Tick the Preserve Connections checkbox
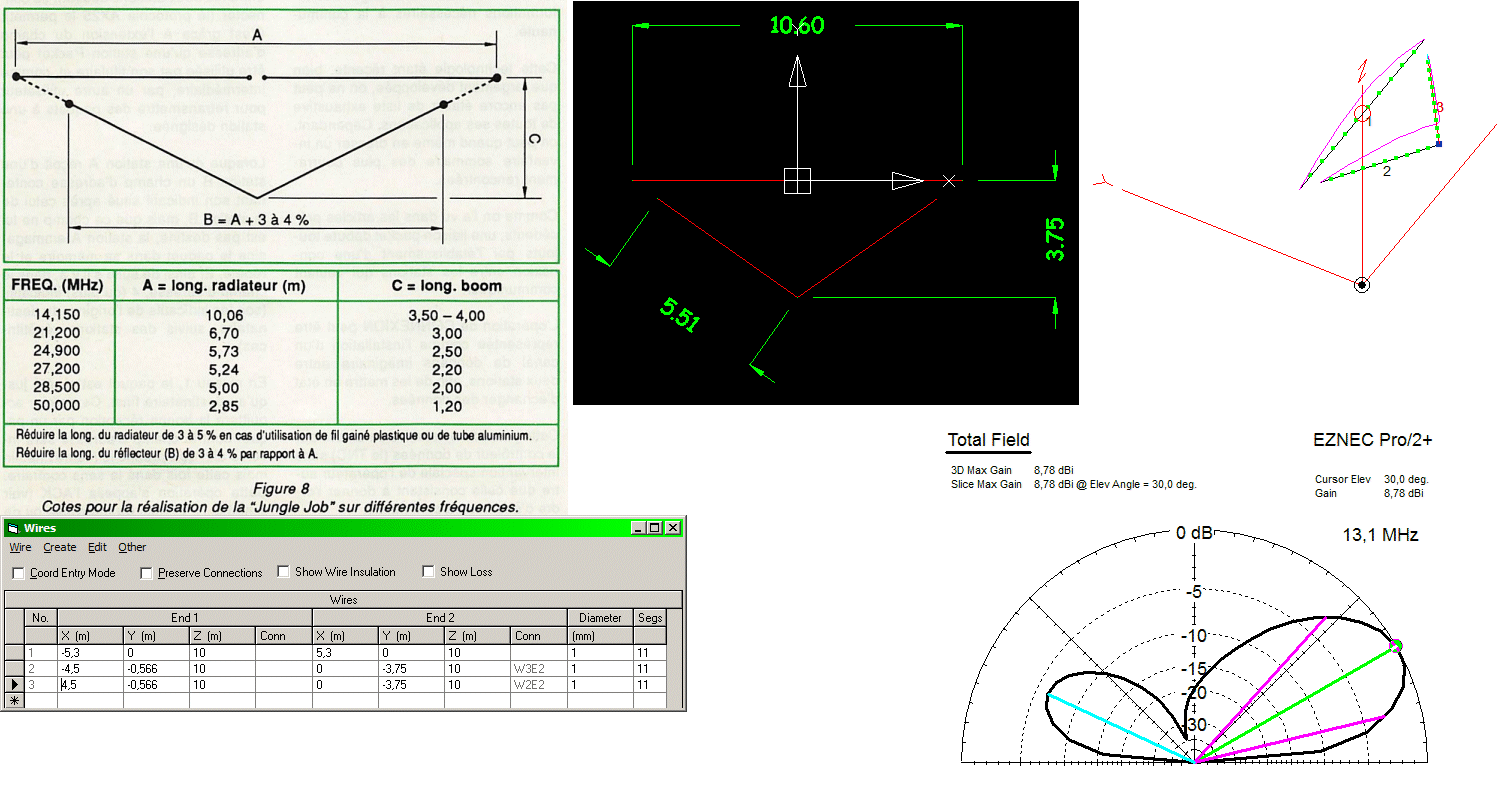 [x=146, y=573]
